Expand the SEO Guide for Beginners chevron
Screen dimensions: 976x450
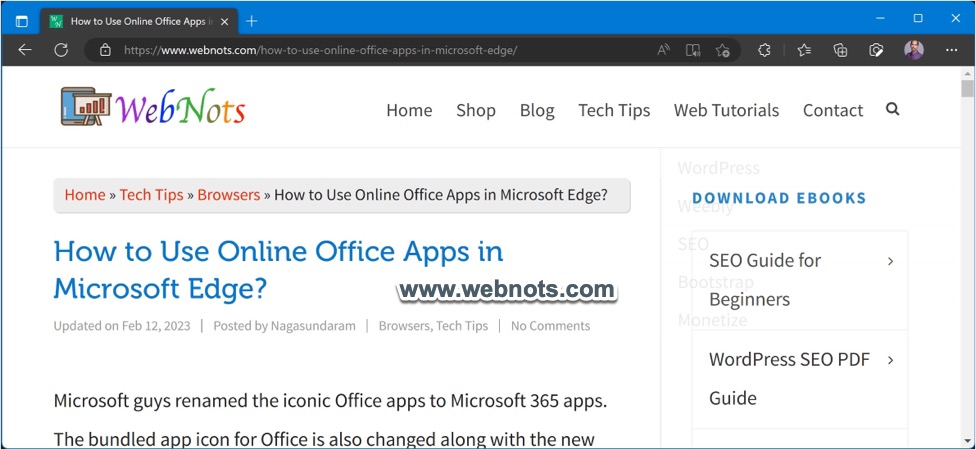pyautogui.click(x=890, y=261)
